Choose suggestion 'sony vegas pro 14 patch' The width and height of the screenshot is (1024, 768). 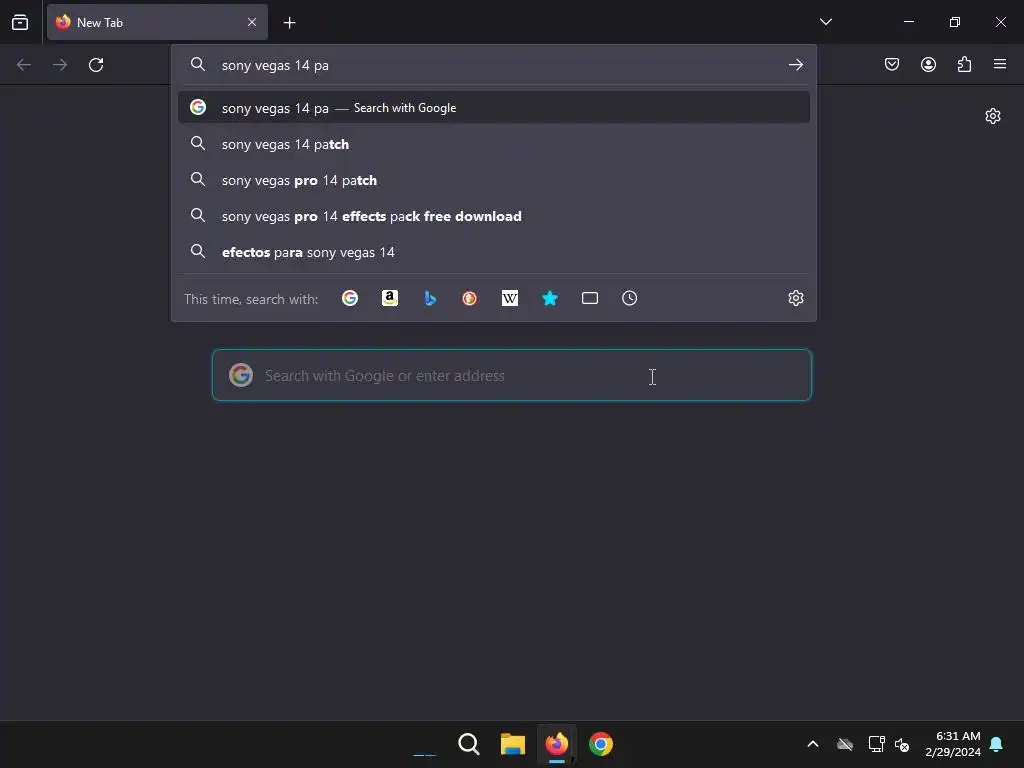[494, 180]
